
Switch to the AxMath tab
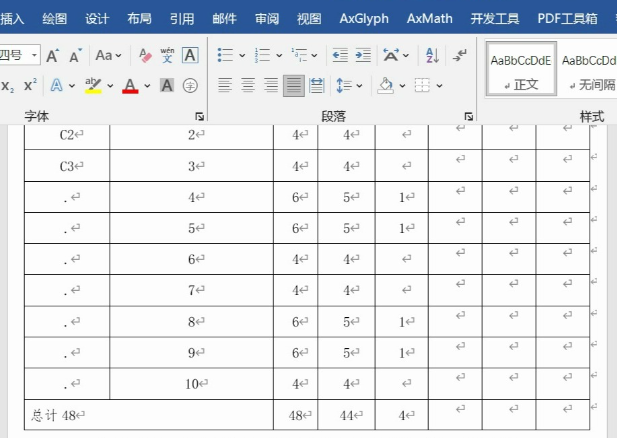coord(429,18)
